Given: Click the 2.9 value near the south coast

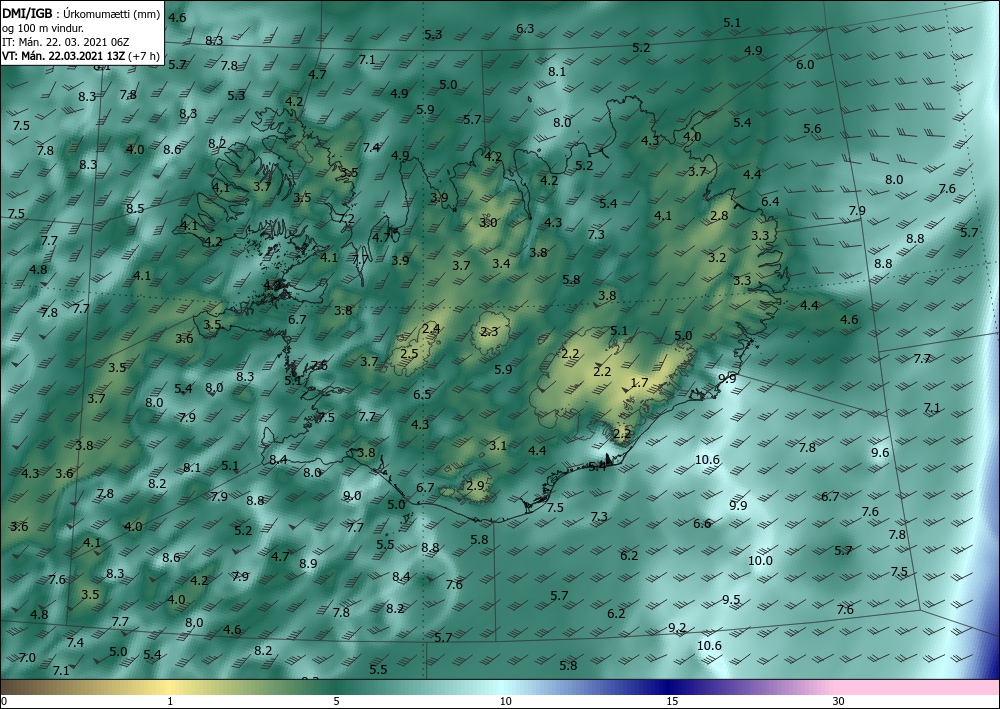Looking at the screenshot, I should [x=475, y=485].
